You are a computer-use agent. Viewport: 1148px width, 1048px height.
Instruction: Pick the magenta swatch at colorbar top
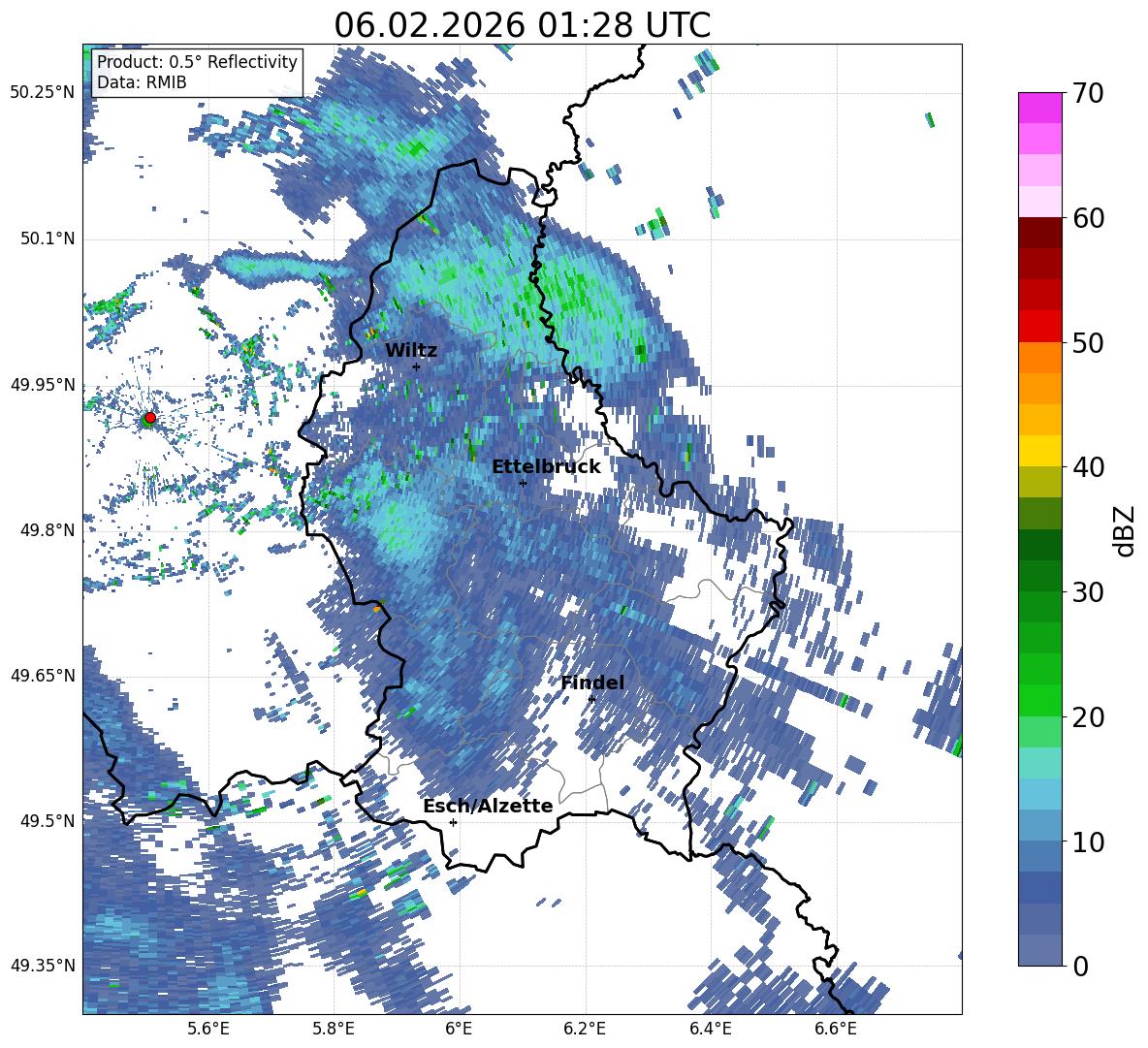(x=1039, y=109)
